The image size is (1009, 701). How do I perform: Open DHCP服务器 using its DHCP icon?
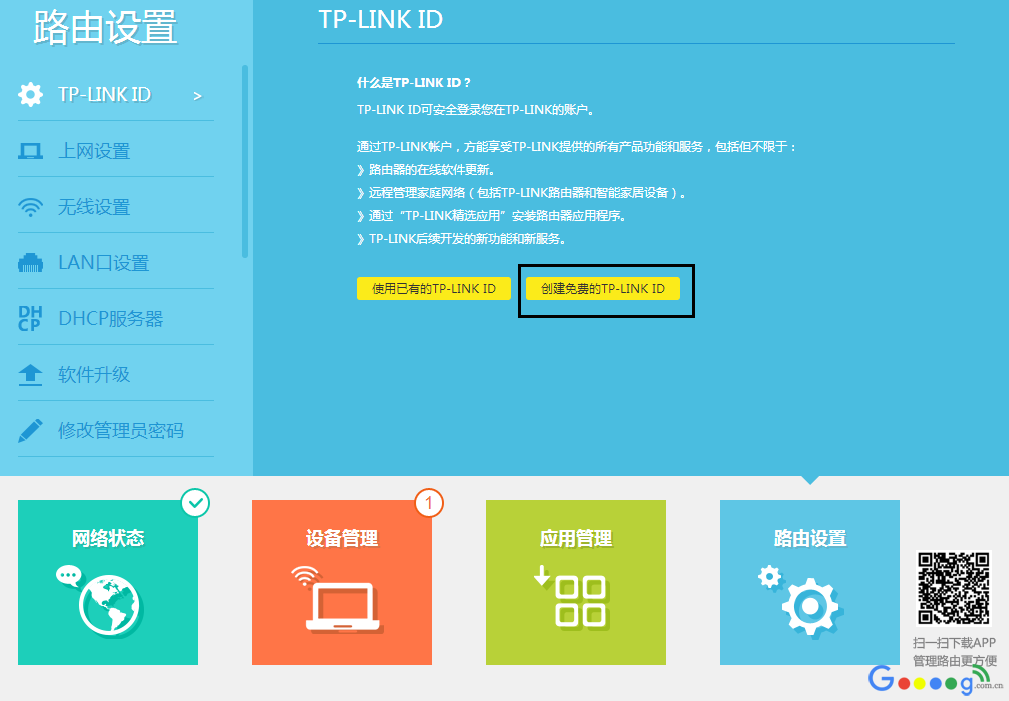(31, 317)
